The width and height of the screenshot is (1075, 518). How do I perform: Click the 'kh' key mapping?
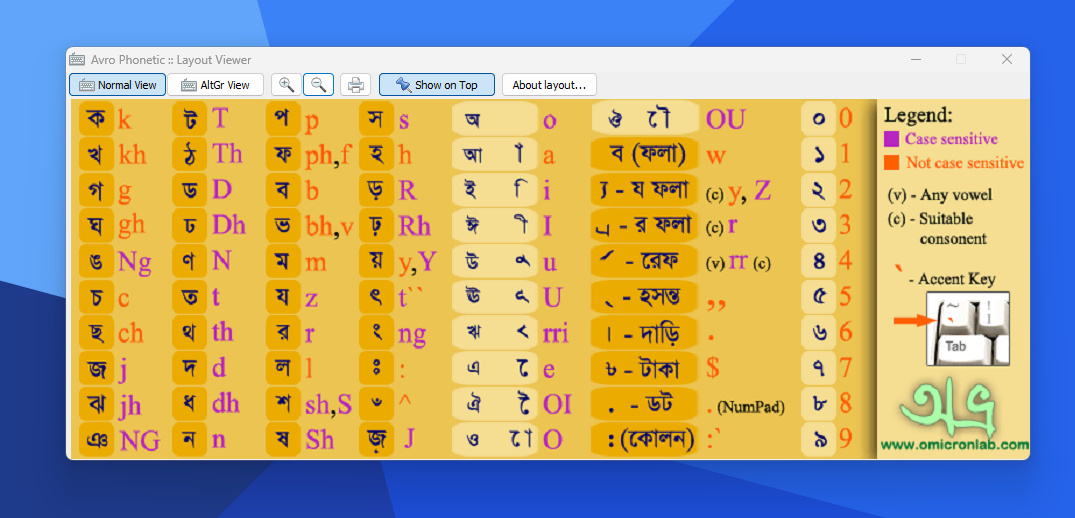click(x=132, y=155)
